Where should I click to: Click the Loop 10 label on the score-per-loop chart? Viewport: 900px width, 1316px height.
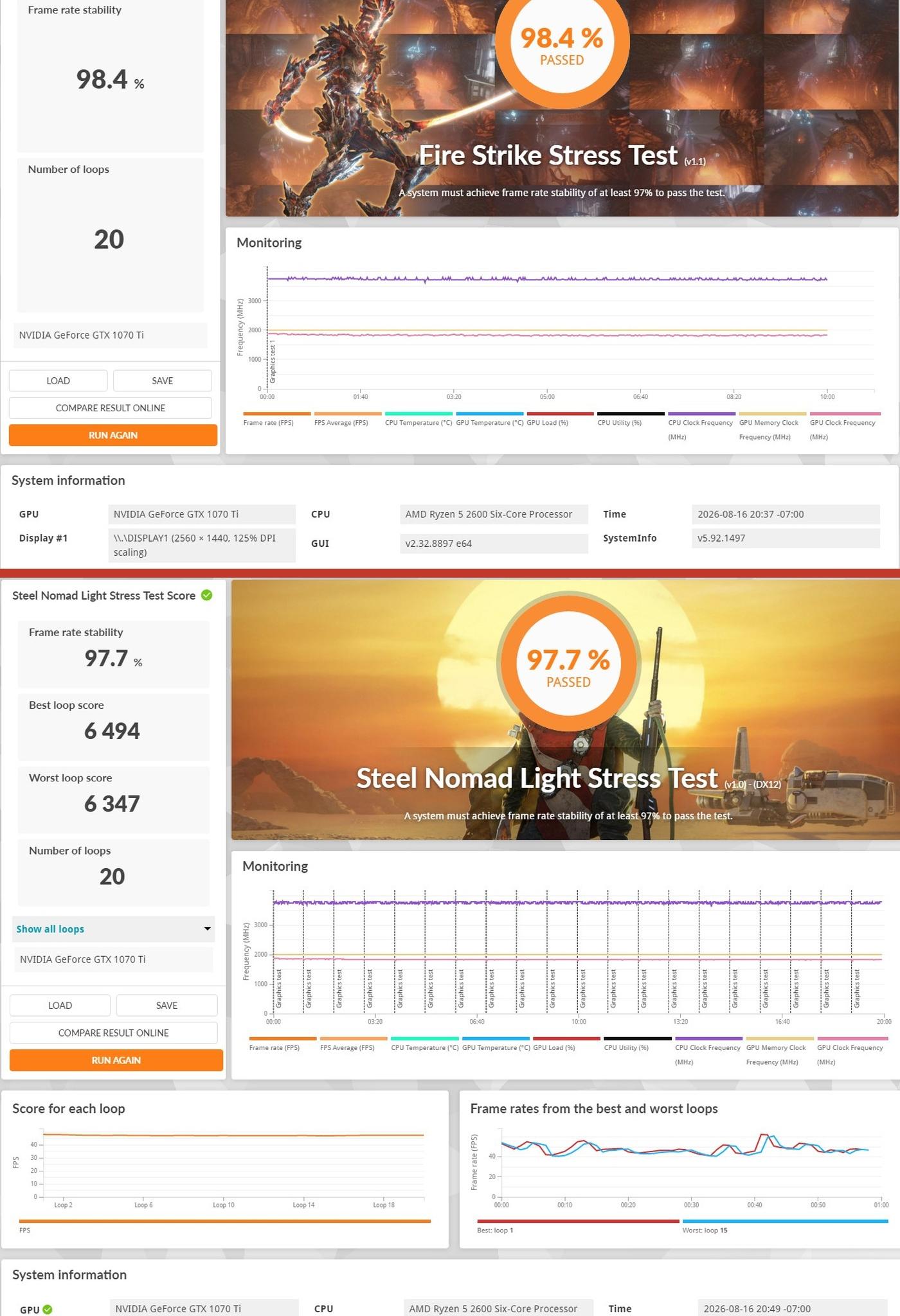[x=224, y=1205]
